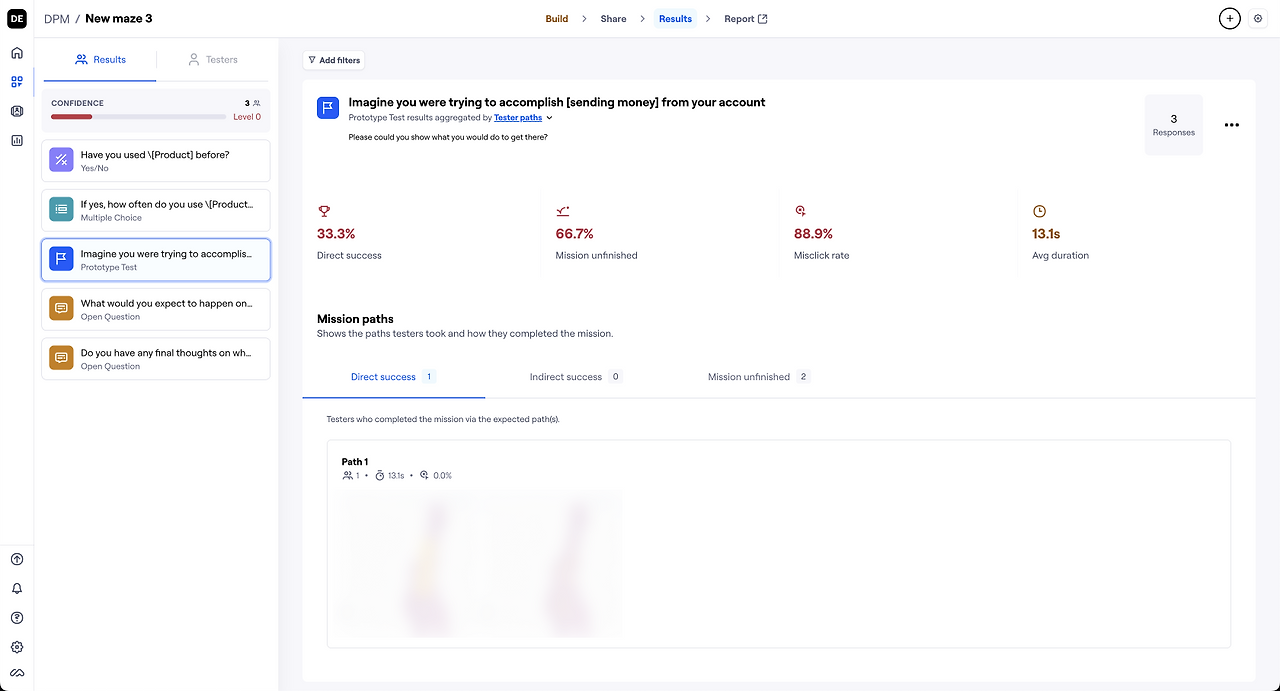Click the Multiple Choice block icon
The image size is (1280, 691).
(61, 209)
